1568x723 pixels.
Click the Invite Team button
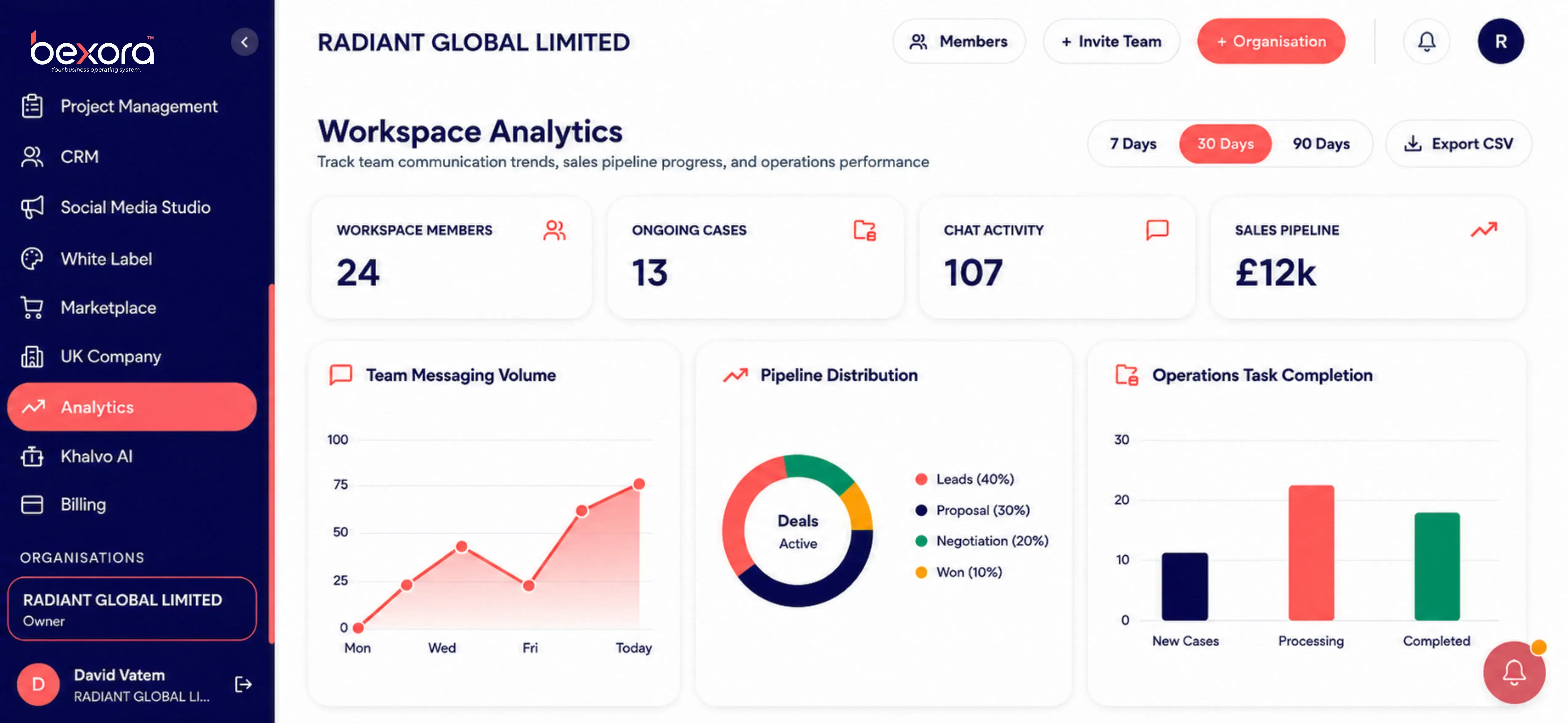pos(1111,41)
